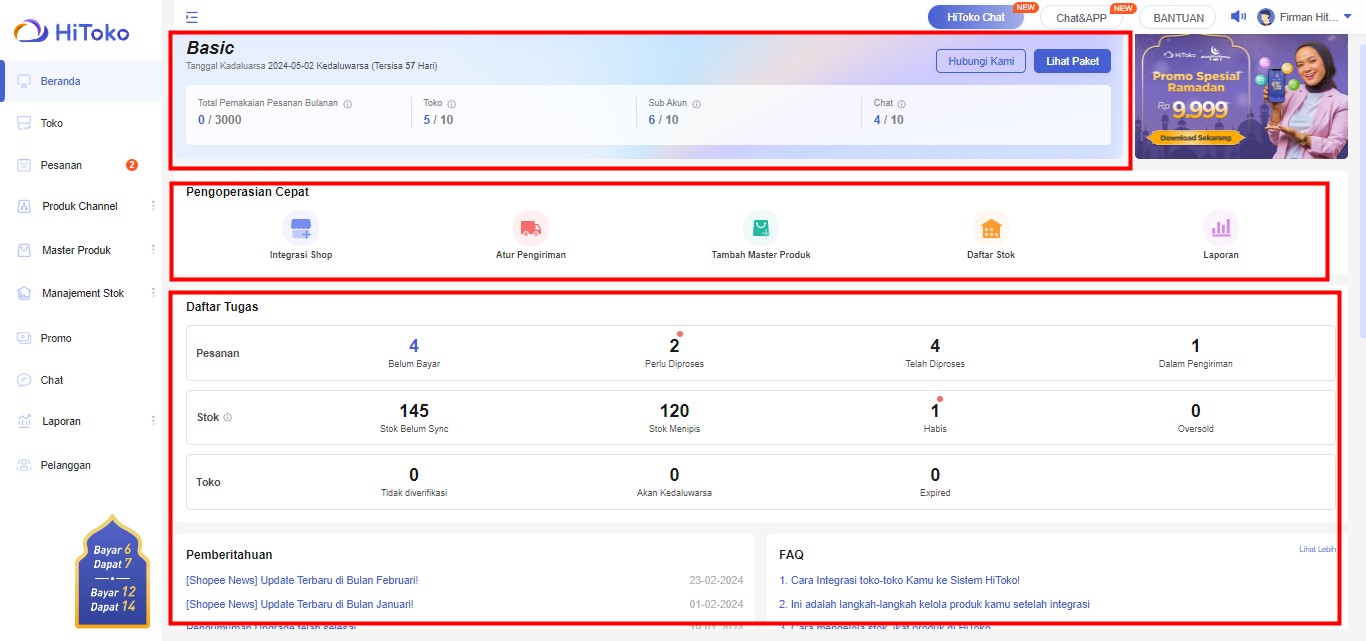Expand Master Produk submenu dots
Image resolution: width=1366 pixels, height=641 pixels.
153,250
